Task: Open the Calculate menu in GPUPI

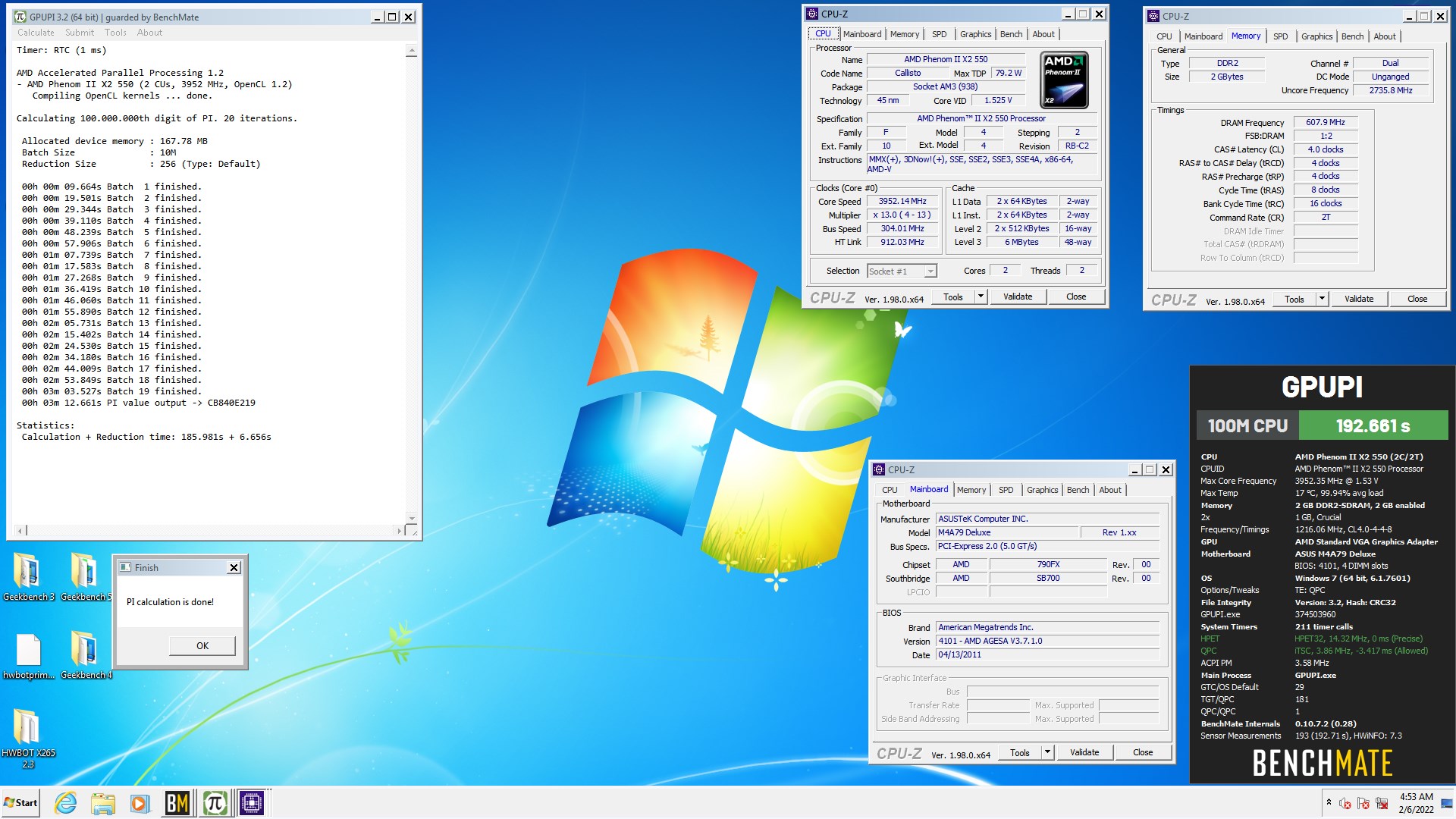Action: click(36, 33)
